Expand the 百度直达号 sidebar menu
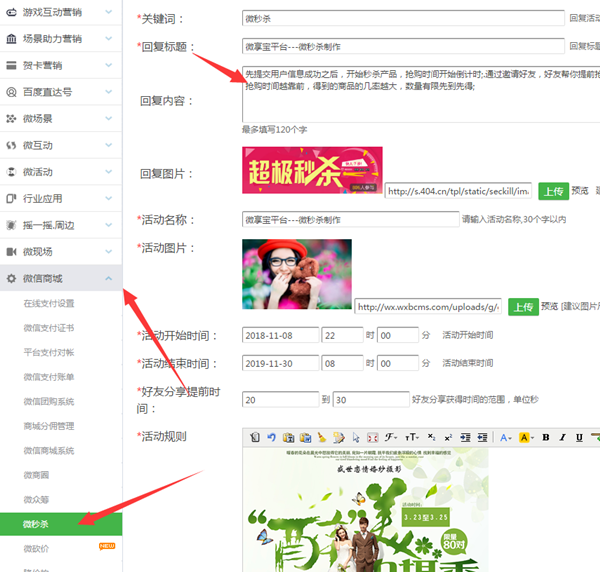Screen dimensions: 600x572 pos(60,92)
